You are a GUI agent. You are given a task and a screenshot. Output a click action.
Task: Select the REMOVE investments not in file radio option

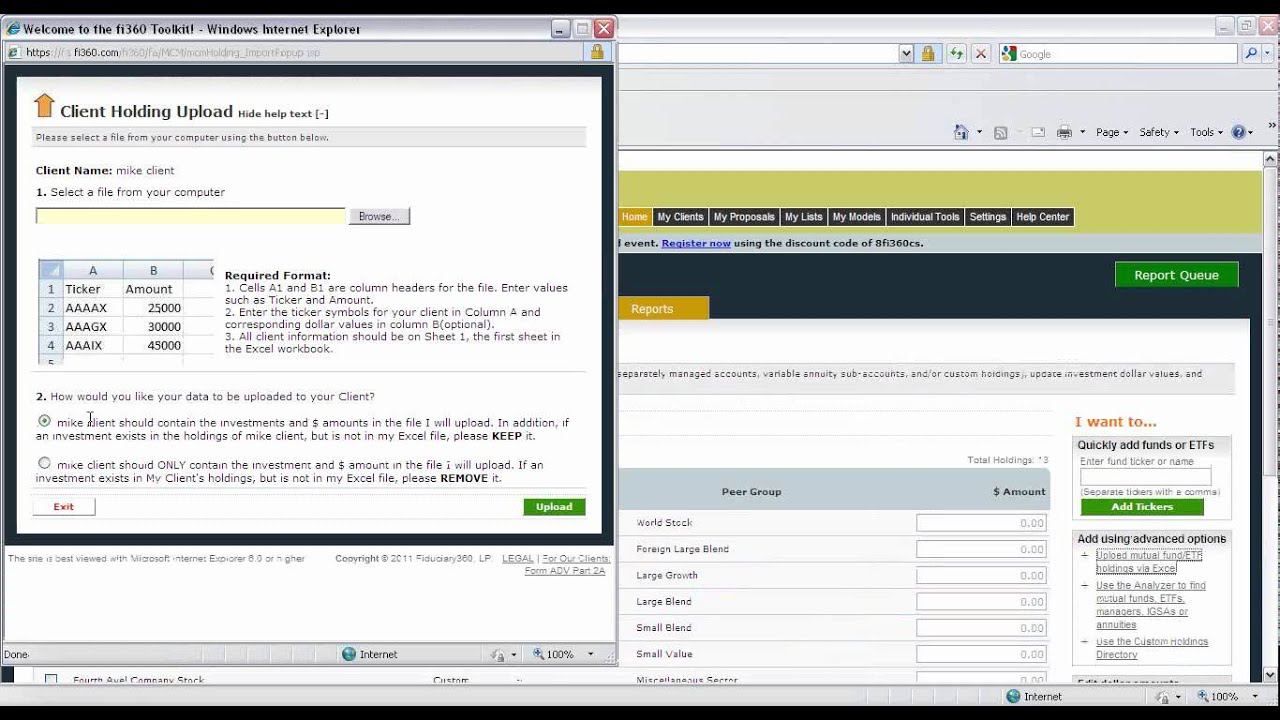tap(44, 463)
